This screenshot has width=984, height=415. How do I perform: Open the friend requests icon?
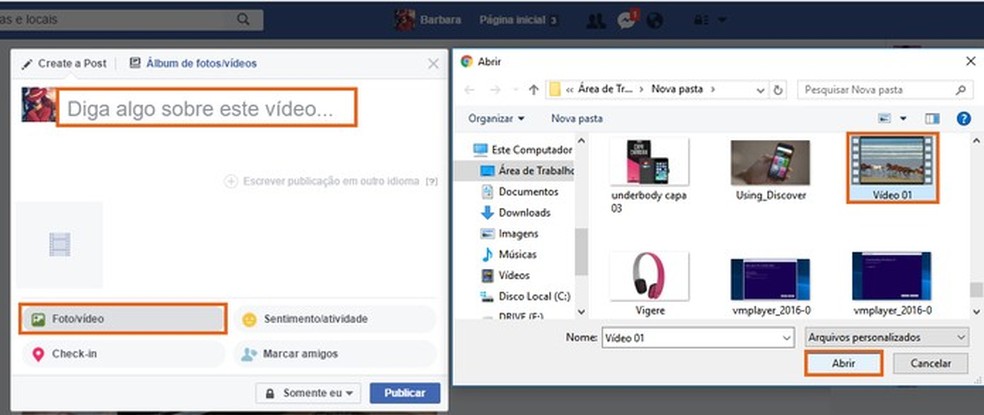click(x=595, y=20)
